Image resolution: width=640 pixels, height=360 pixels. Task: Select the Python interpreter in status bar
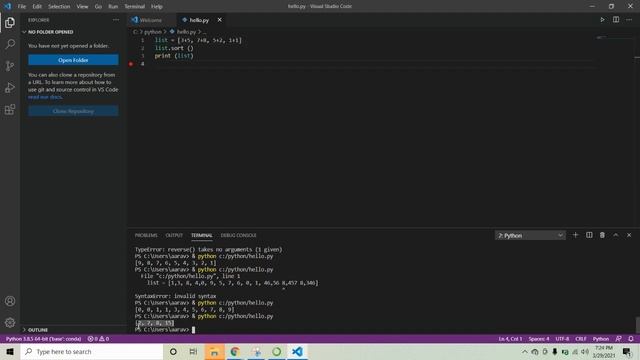coord(43,339)
